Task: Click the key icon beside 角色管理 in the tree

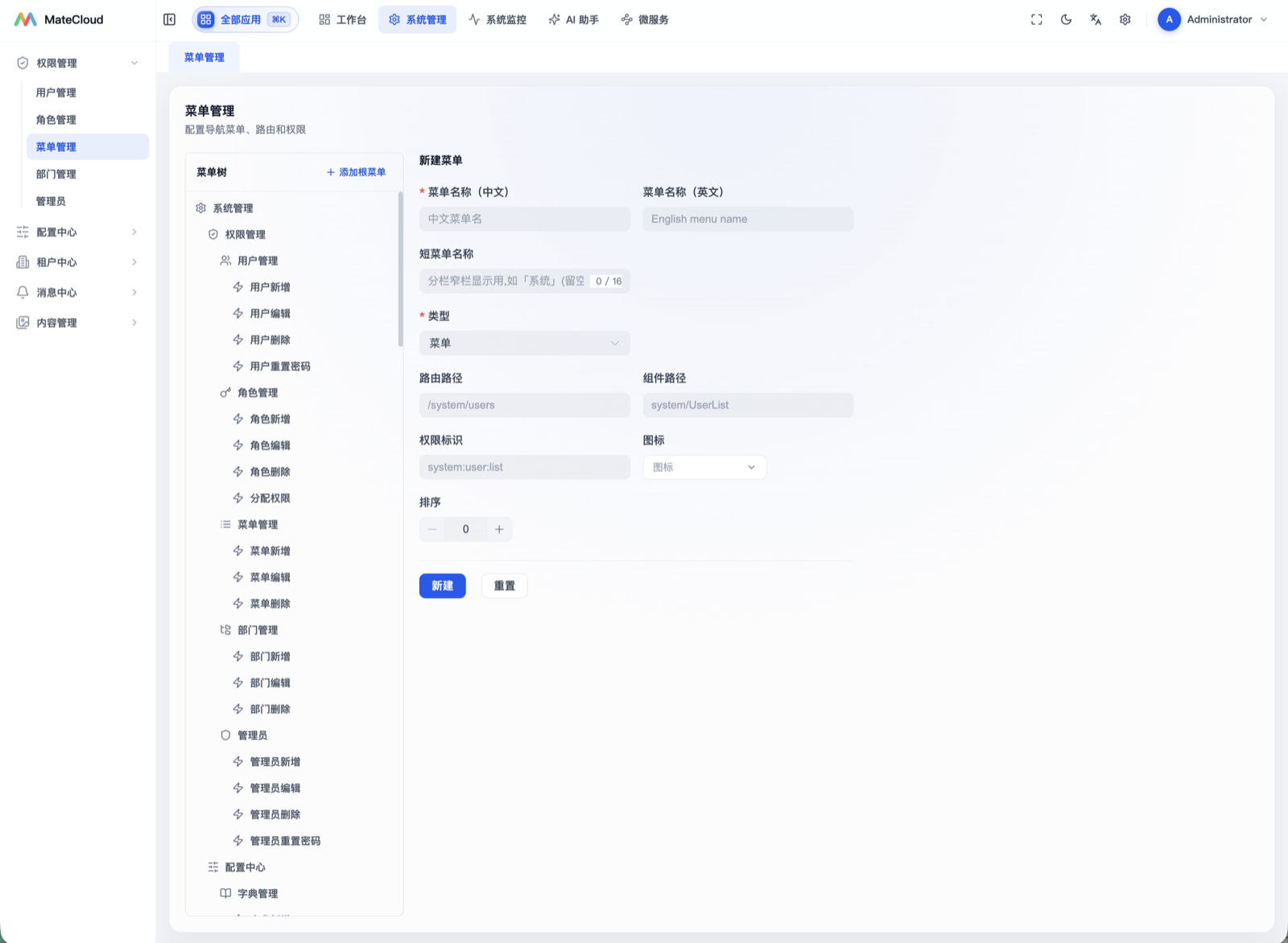Action: (x=225, y=393)
